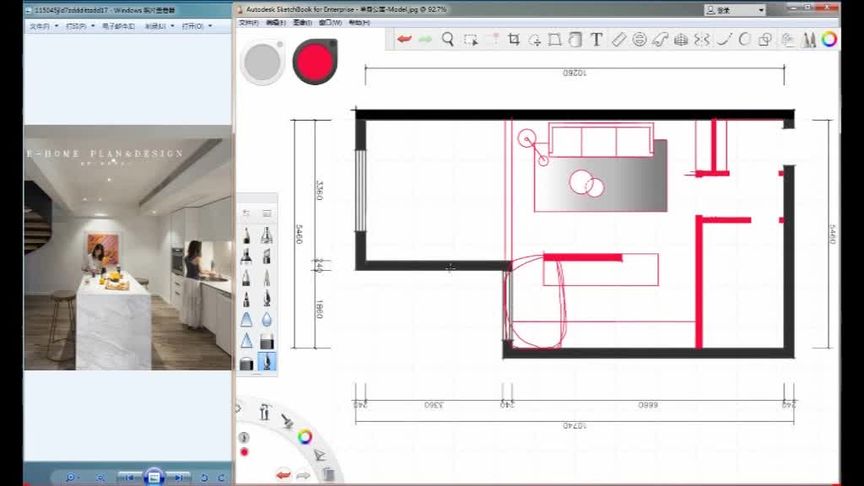Select the rectangular Selection tool in toolbar
Image resolution: width=864 pixels, height=486 pixels.
[471, 39]
